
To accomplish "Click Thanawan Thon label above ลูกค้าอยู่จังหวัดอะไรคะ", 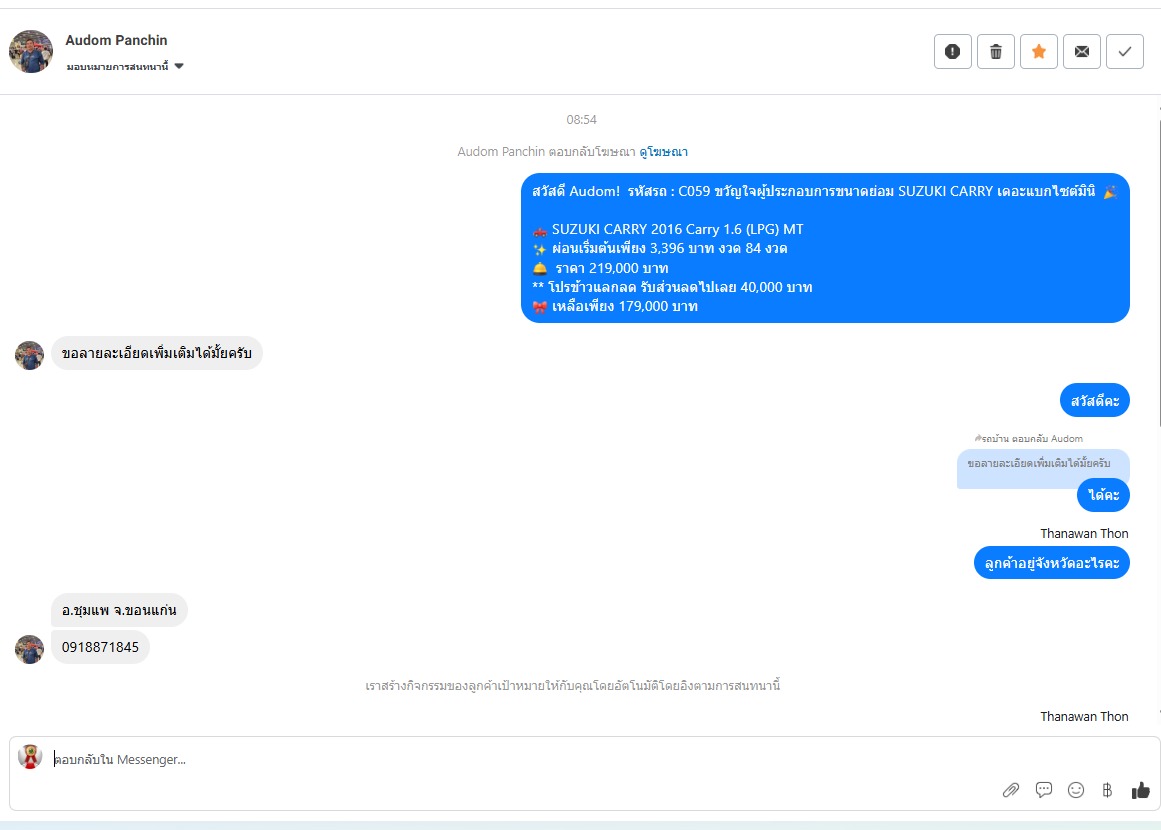I will [1084, 533].
